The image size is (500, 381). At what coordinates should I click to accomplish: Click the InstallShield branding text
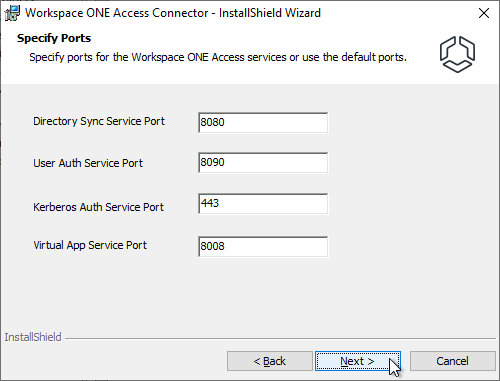(33, 337)
